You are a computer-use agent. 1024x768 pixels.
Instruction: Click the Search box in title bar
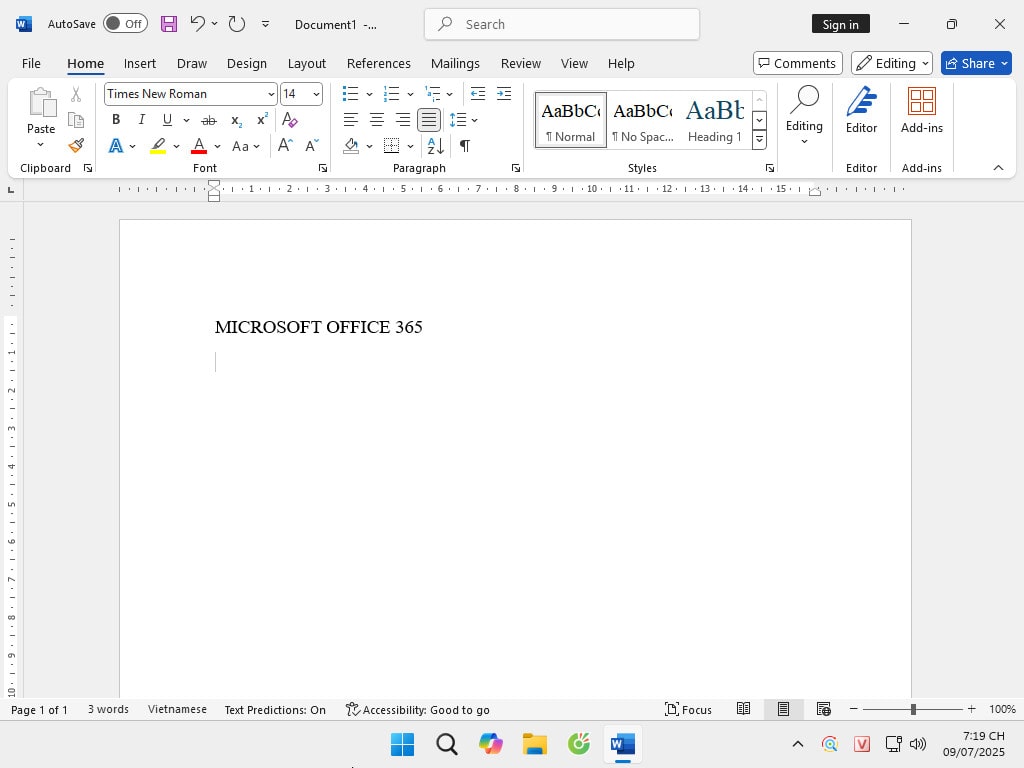(562, 24)
